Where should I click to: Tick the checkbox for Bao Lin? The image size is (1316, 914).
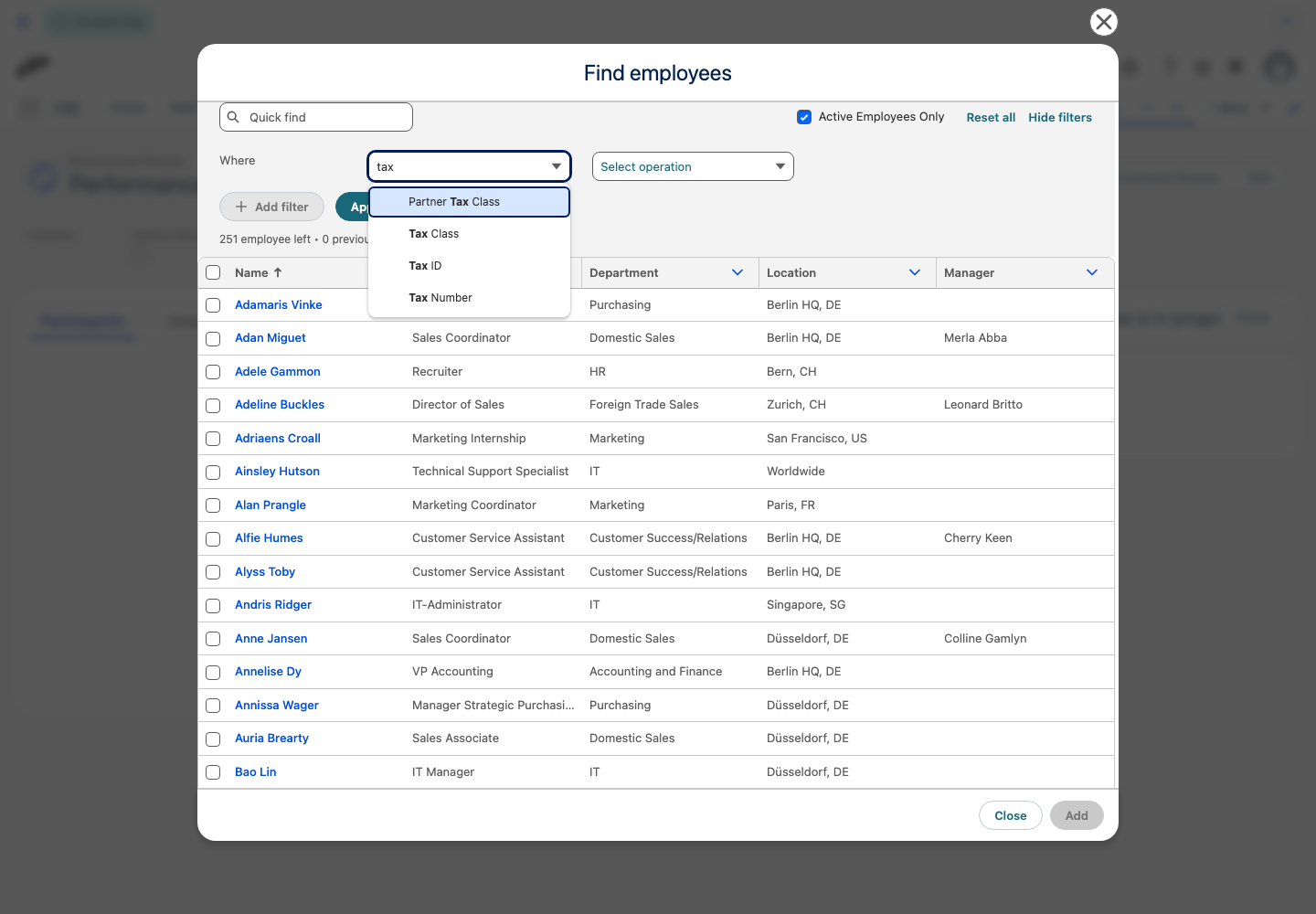213,772
